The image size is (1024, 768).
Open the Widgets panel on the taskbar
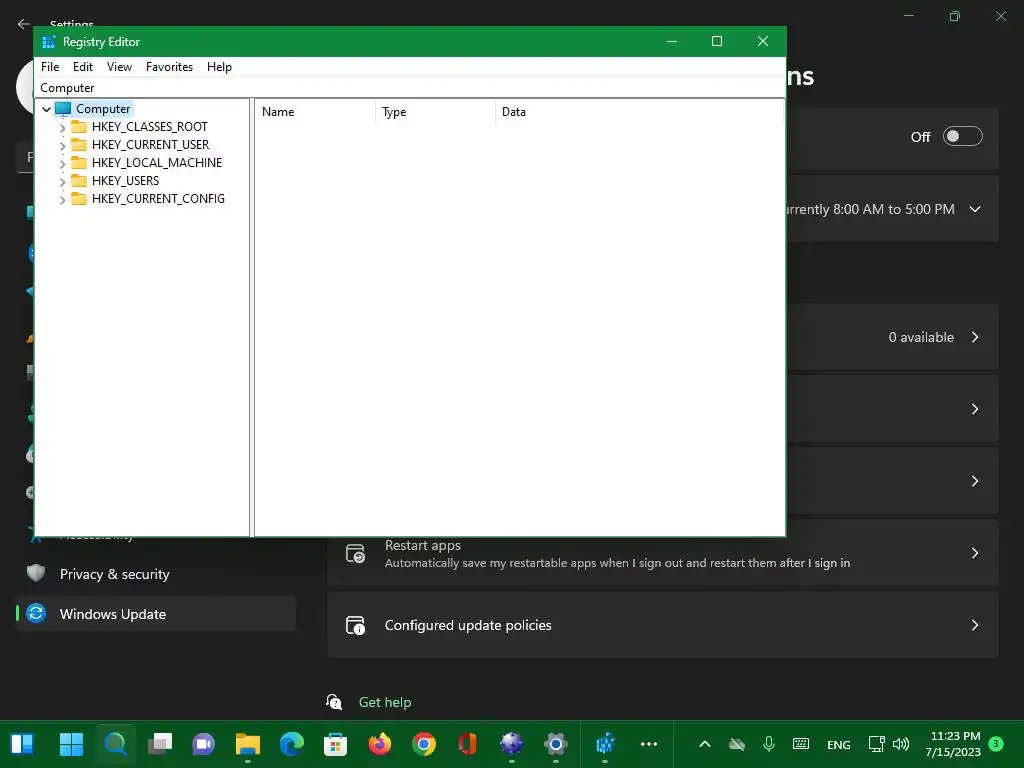tap(23, 744)
